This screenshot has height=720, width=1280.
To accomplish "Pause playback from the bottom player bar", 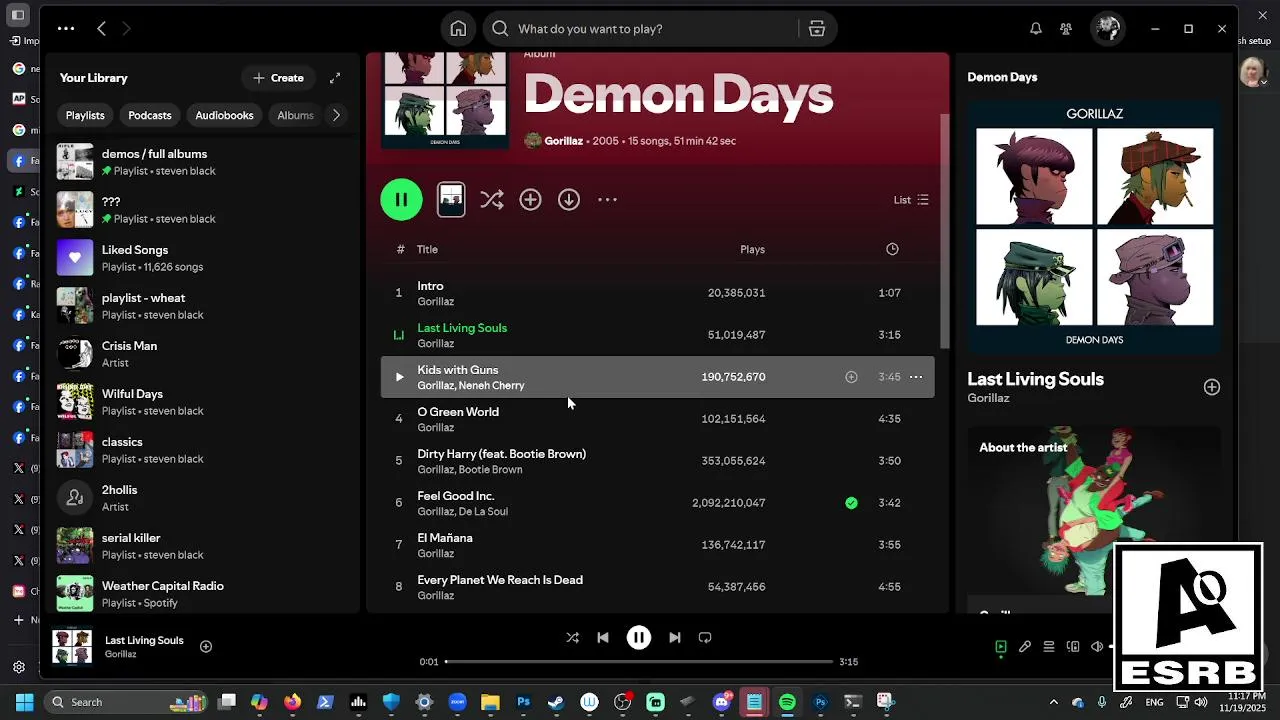I will tap(639, 638).
